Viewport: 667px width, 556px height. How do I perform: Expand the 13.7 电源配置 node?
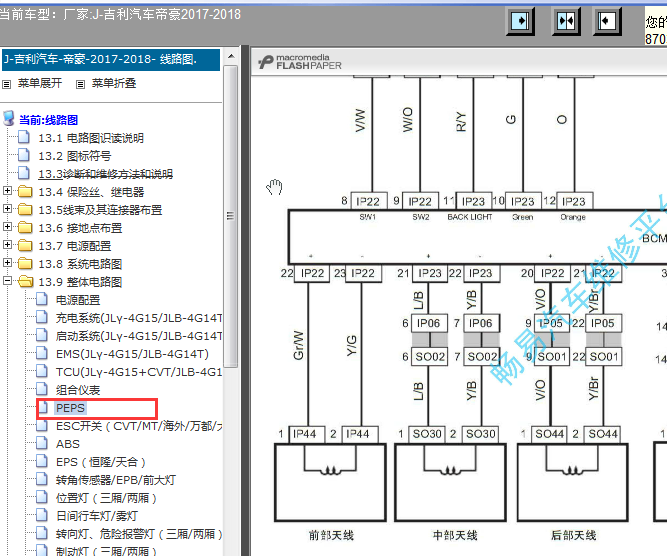pos(7,245)
